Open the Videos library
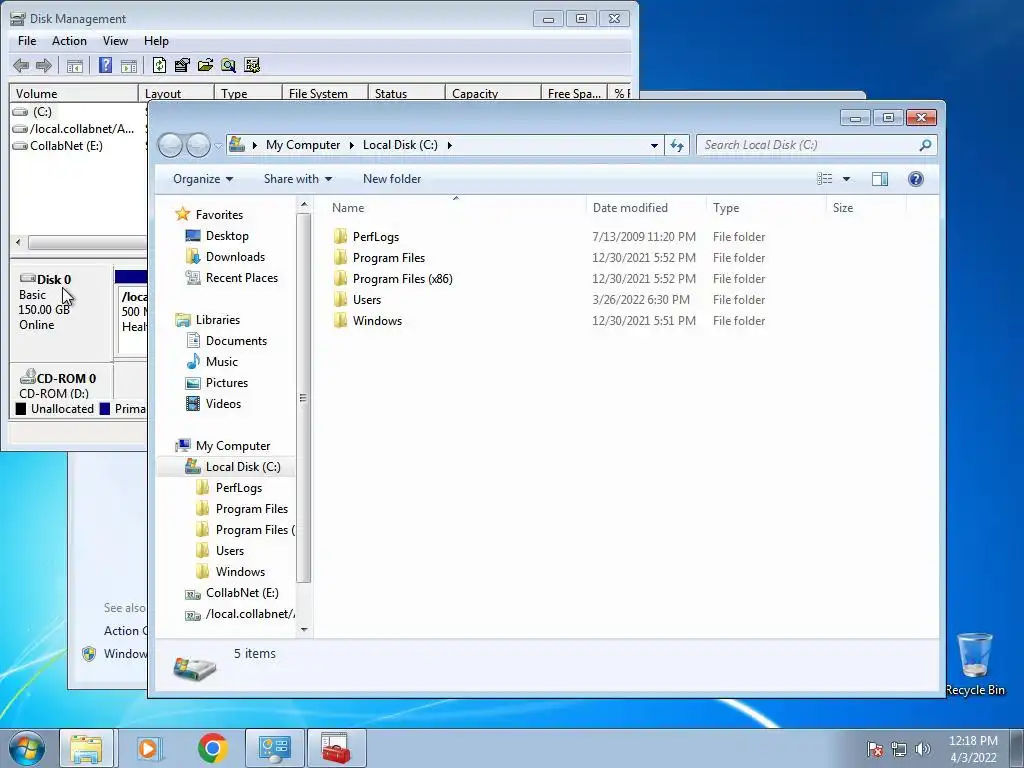This screenshot has height=768, width=1024. (223, 404)
